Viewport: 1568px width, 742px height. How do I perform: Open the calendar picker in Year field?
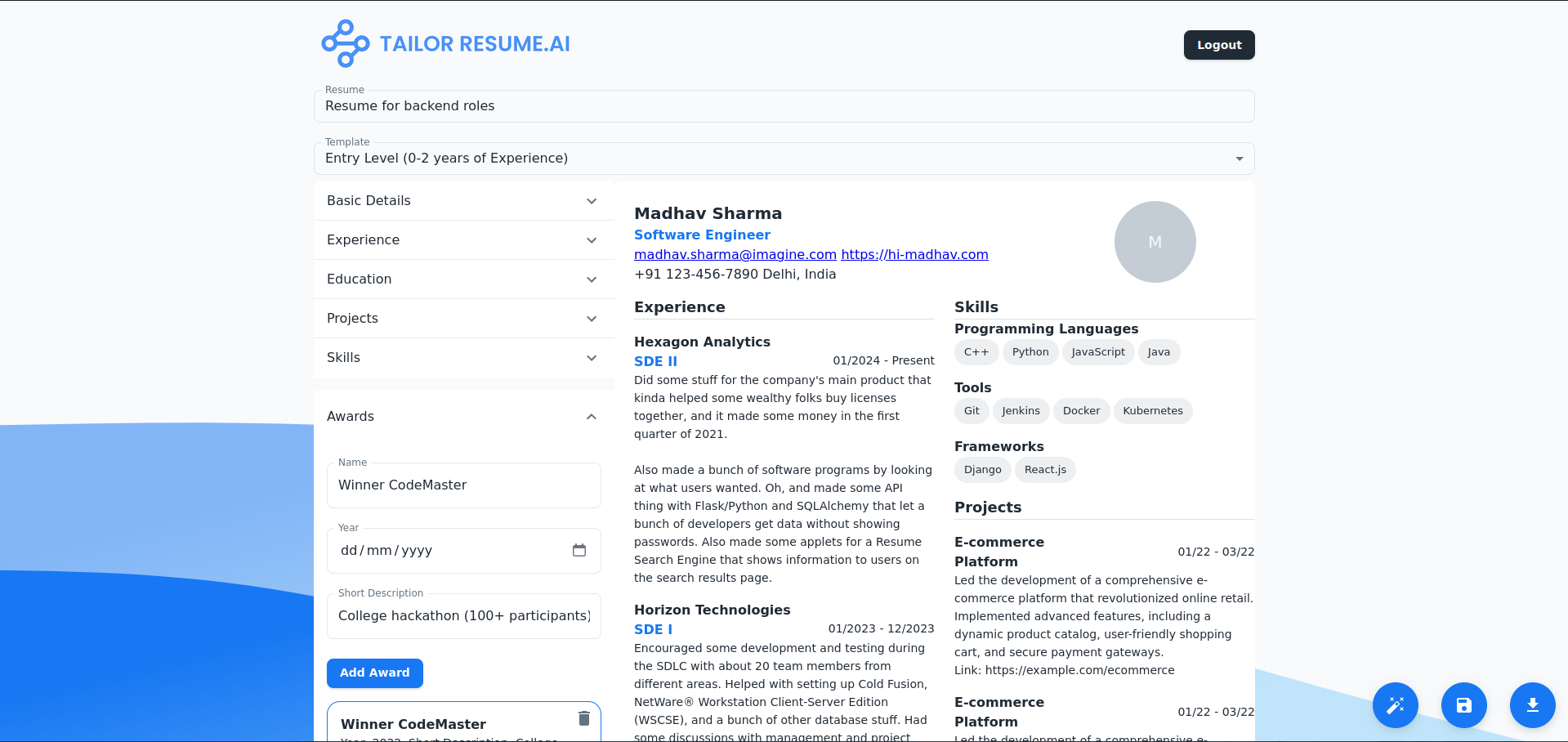click(x=579, y=550)
